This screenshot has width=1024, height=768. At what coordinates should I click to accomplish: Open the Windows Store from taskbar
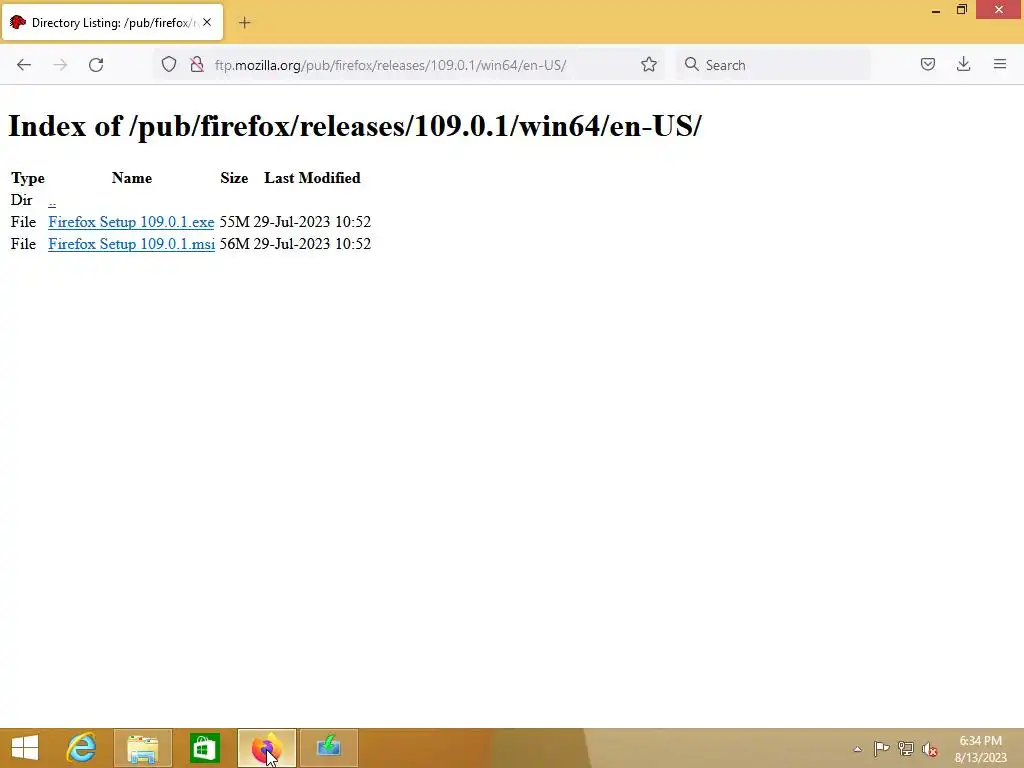pyautogui.click(x=204, y=748)
